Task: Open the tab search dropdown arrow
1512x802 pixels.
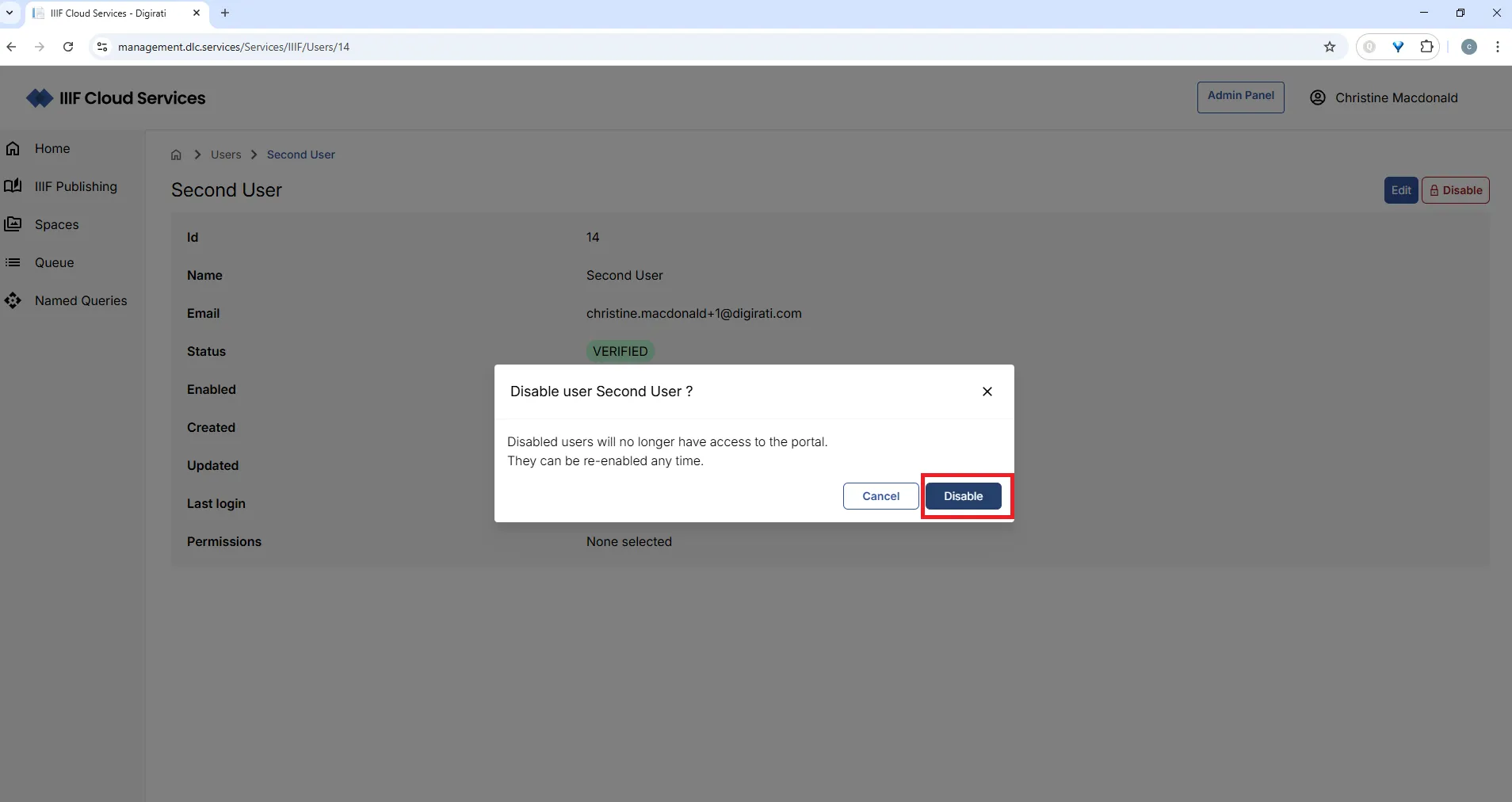Action: 10,13
